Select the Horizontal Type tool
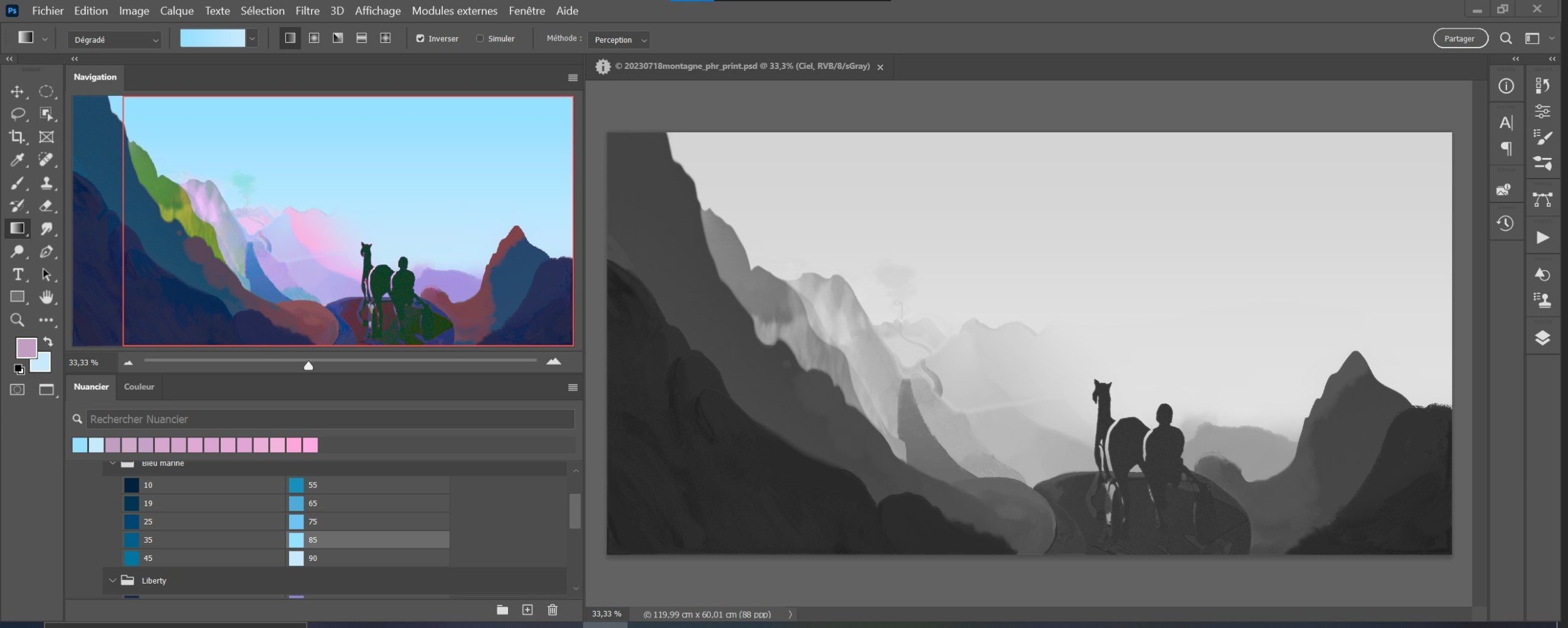The height and width of the screenshot is (628, 1568). [17, 275]
